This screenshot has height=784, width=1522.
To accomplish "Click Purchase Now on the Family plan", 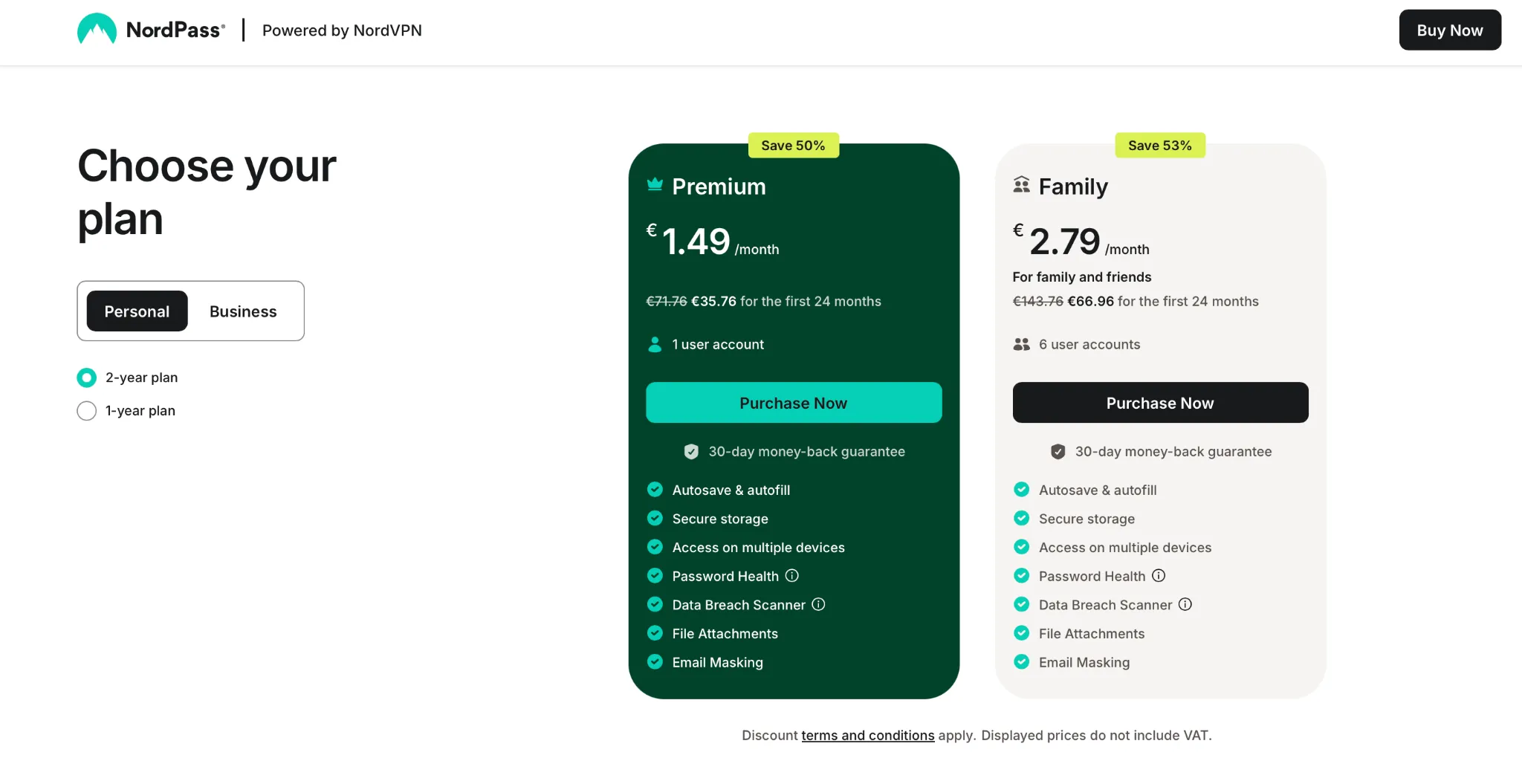I will click(x=1159, y=402).
